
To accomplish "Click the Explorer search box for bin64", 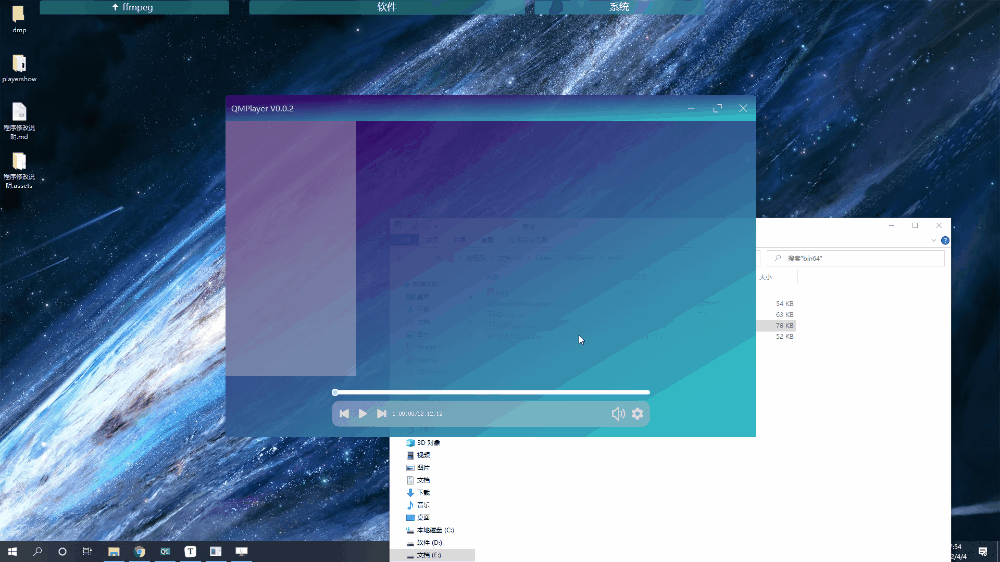I will click(855, 258).
